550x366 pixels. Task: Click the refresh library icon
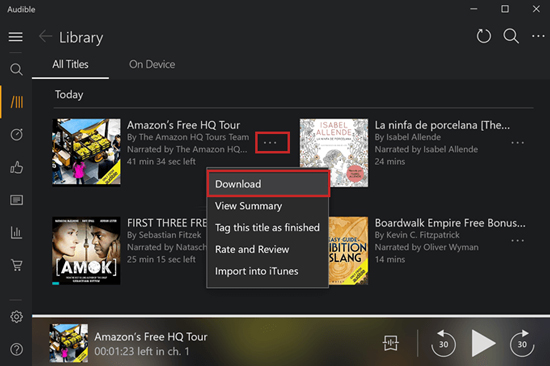tap(483, 36)
